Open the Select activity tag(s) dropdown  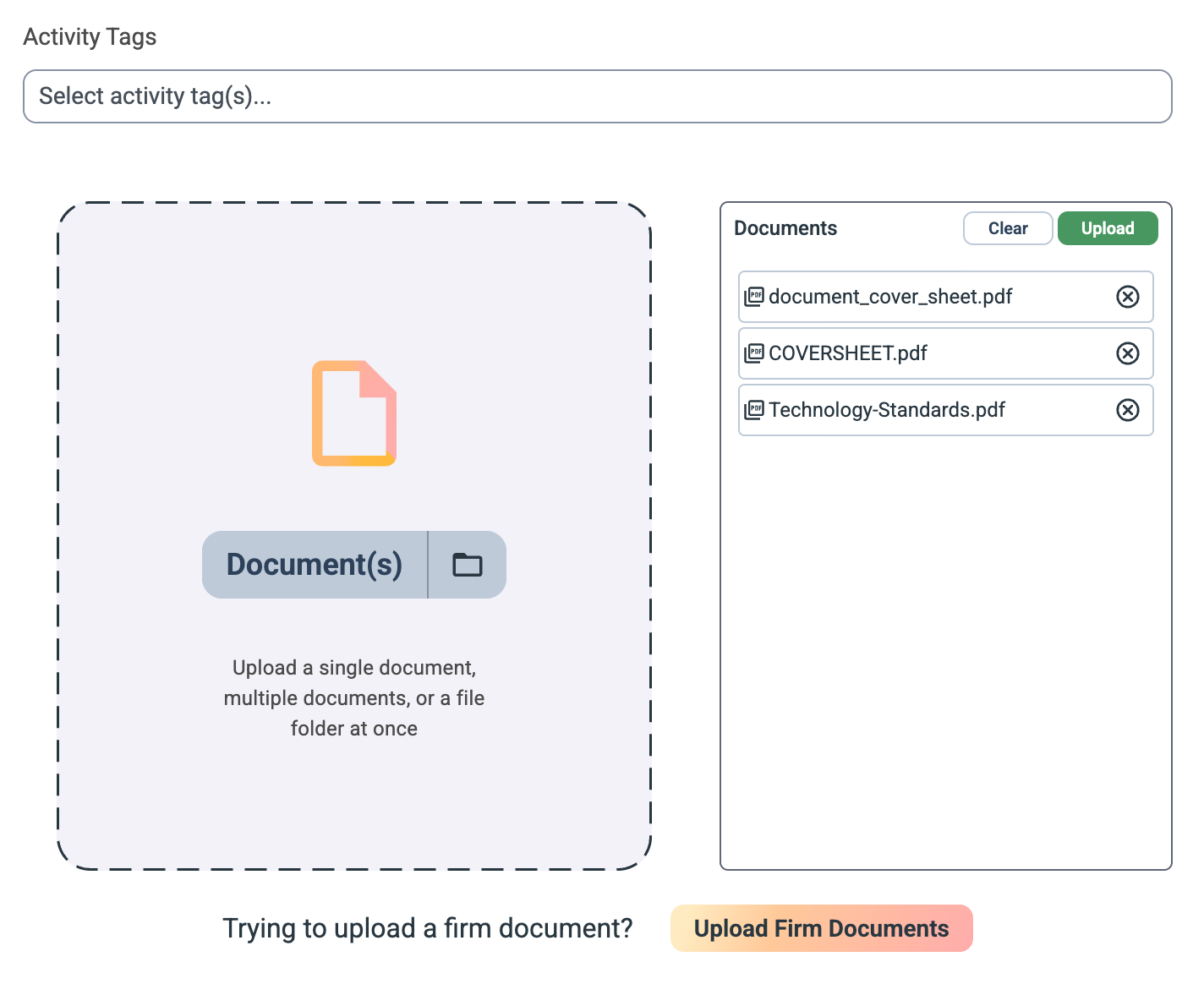pyautogui.click(x=598, y=96)
